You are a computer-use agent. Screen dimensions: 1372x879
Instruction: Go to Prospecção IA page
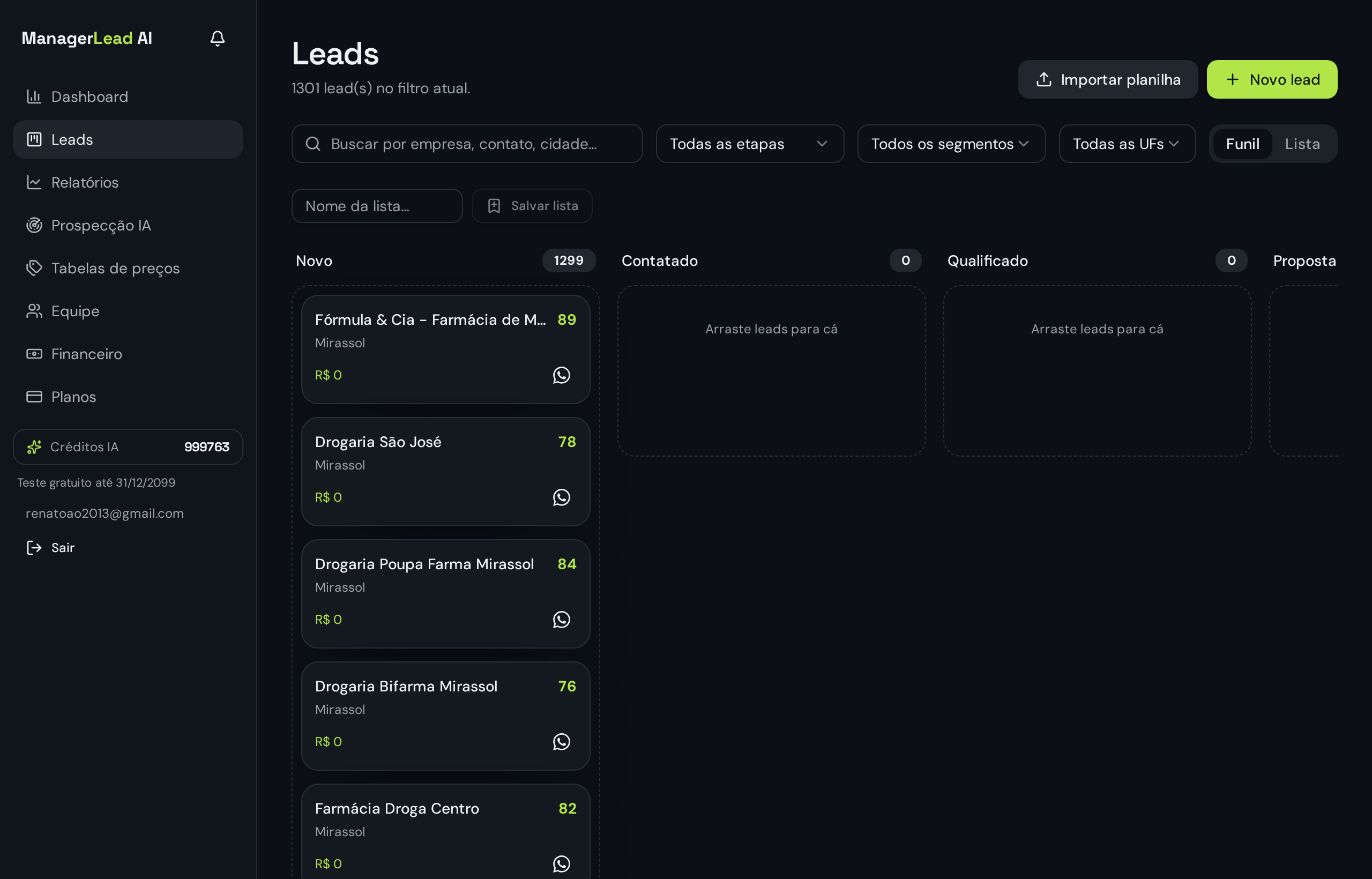(128, 225)
